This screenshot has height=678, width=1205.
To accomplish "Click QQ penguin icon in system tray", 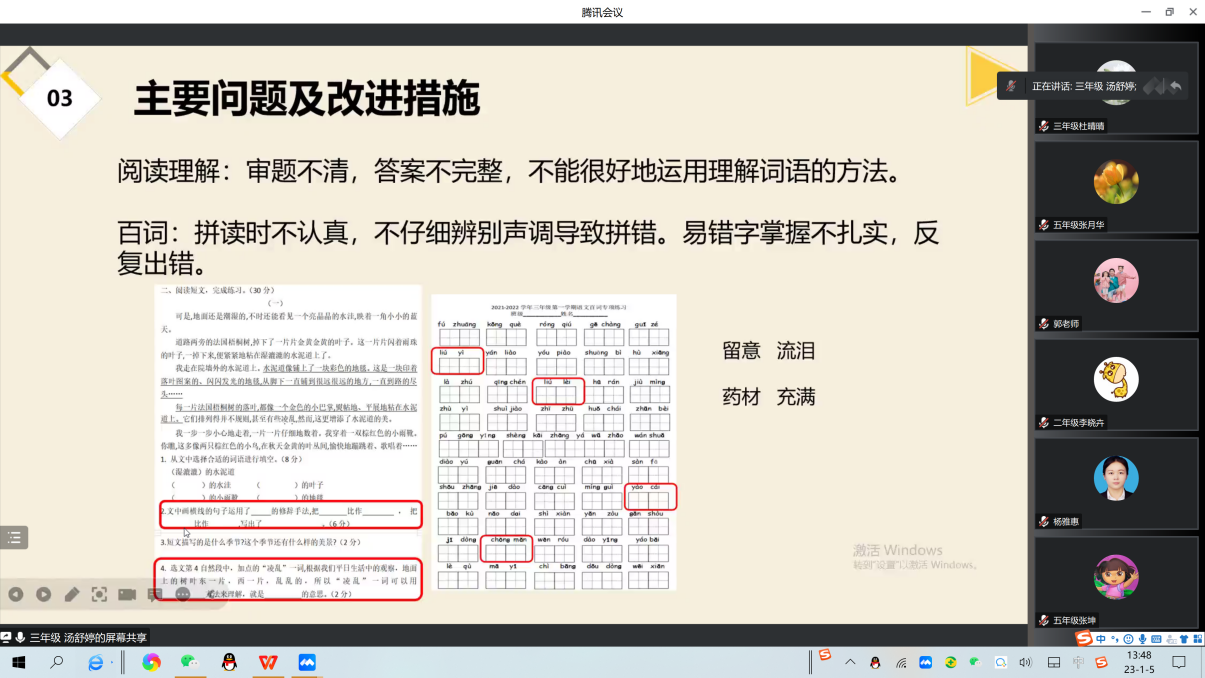I will tap(875, 662).
